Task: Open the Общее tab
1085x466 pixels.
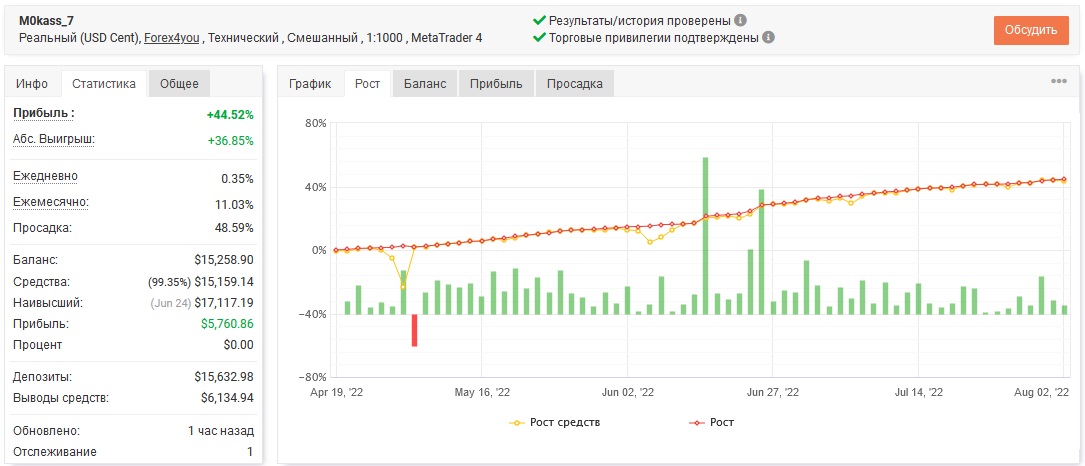Action: (179, 84)
